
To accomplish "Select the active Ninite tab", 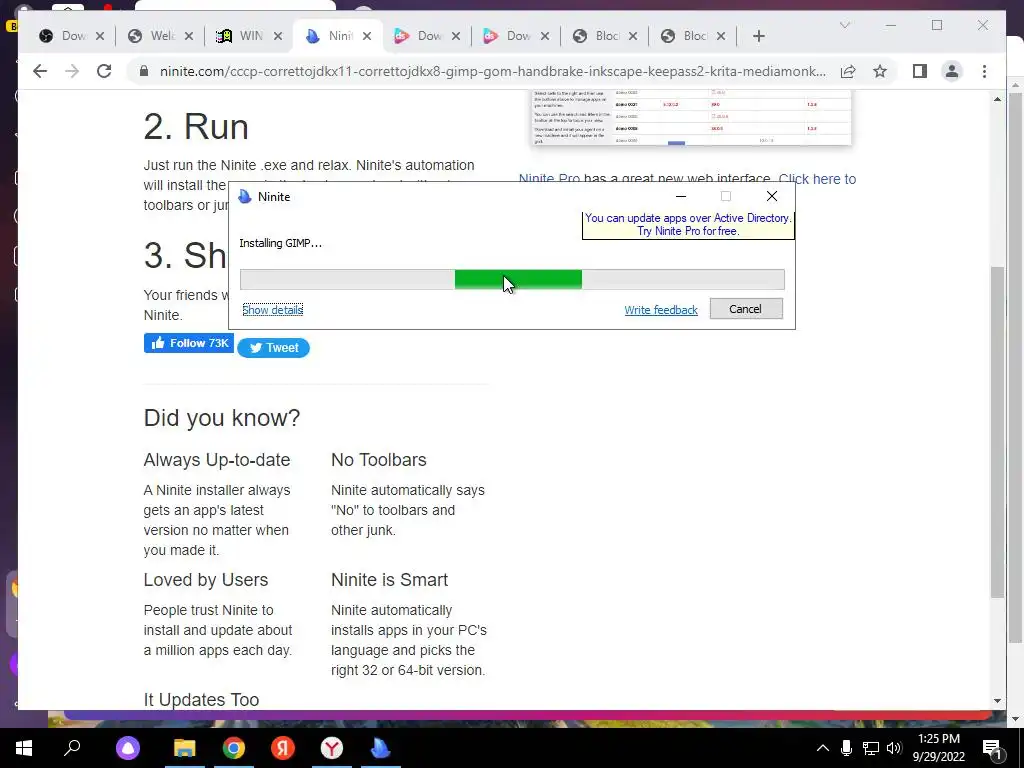I will [338, 36].
